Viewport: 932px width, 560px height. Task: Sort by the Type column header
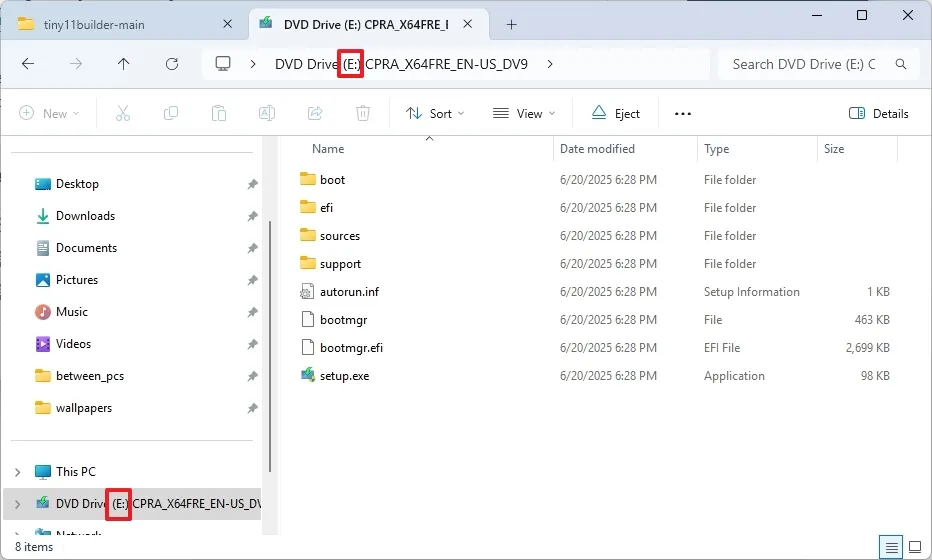(716, 149)
